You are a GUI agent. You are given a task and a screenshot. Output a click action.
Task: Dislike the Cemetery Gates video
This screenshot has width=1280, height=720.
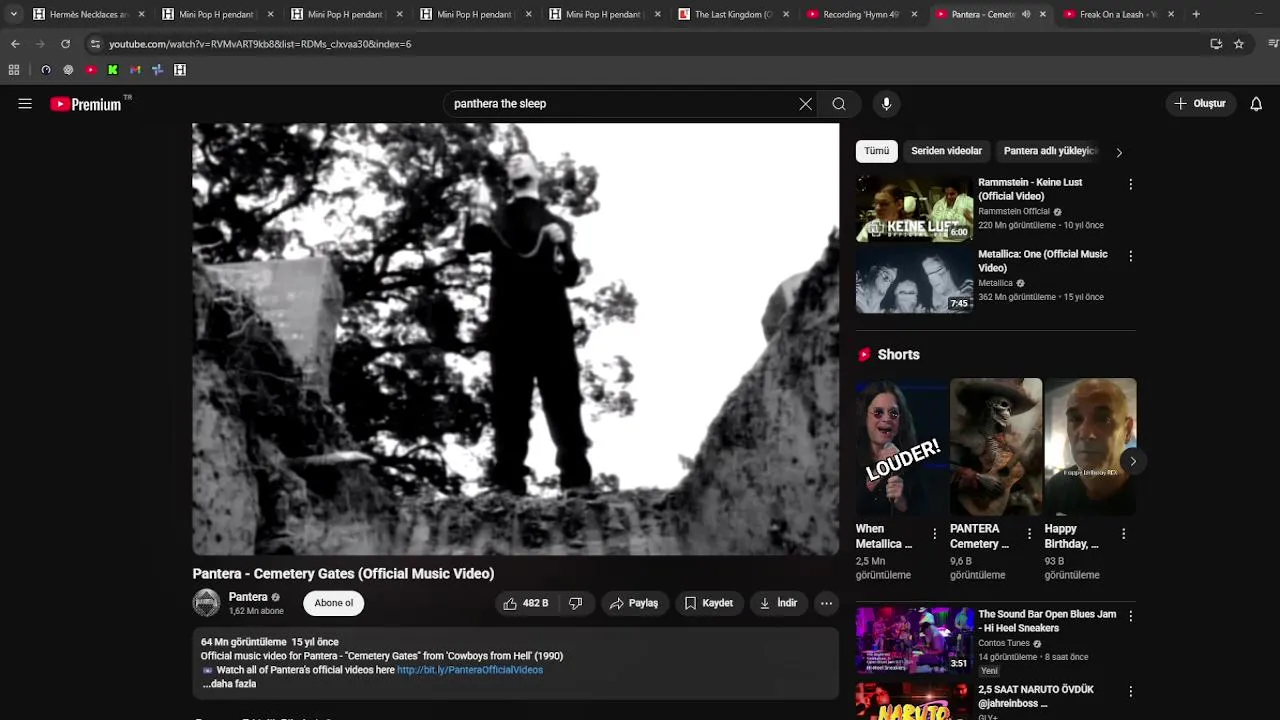point(576,603)
